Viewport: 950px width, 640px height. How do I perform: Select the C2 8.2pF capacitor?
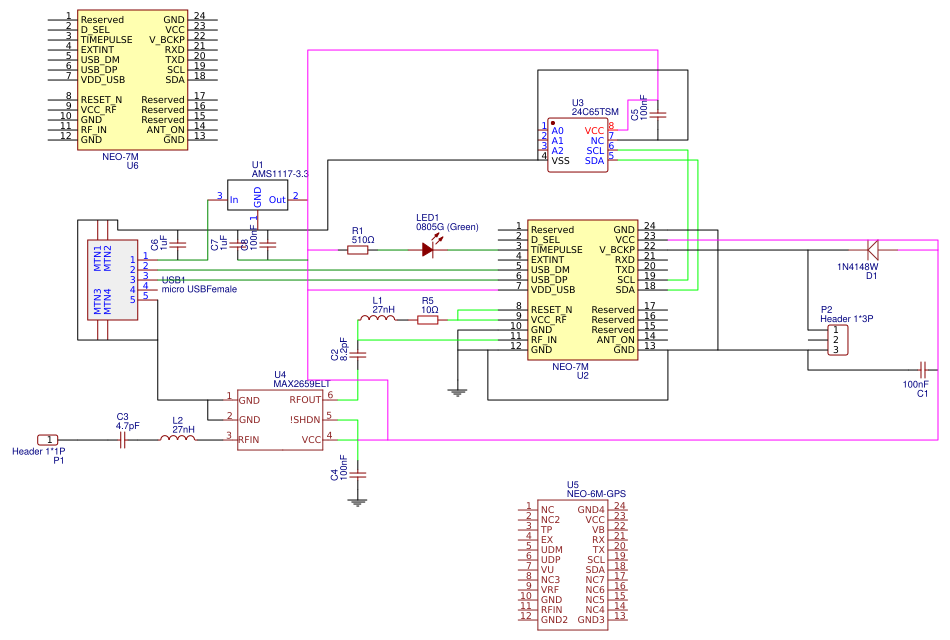(361, 354)
